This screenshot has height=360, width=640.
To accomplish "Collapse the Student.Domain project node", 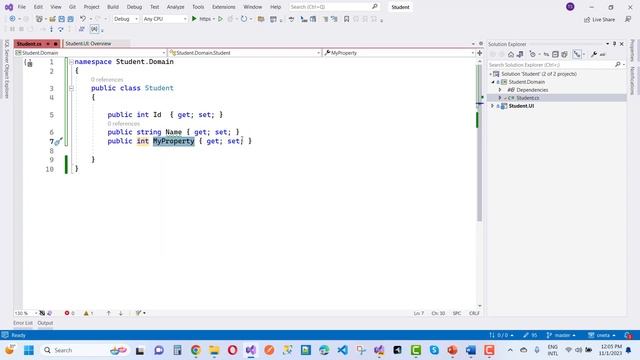I will (x=493, y=82).
